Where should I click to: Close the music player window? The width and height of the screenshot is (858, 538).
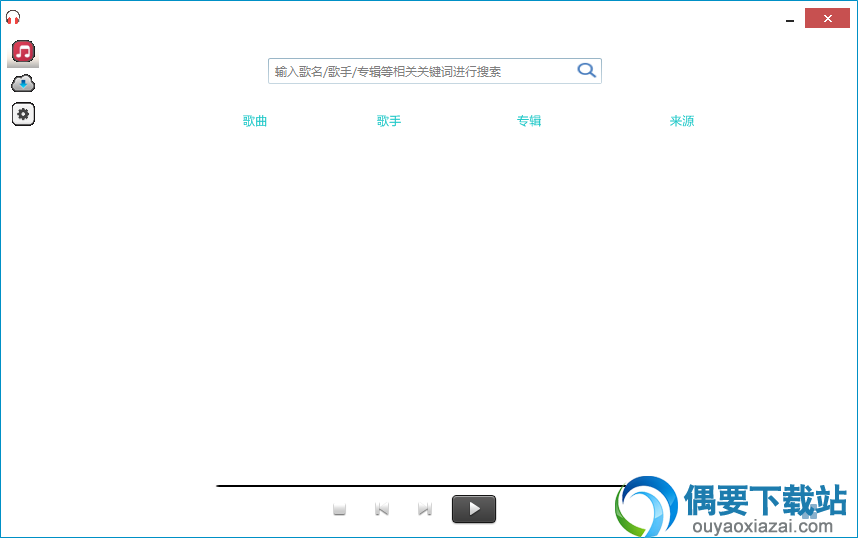[x=827, y=19]
